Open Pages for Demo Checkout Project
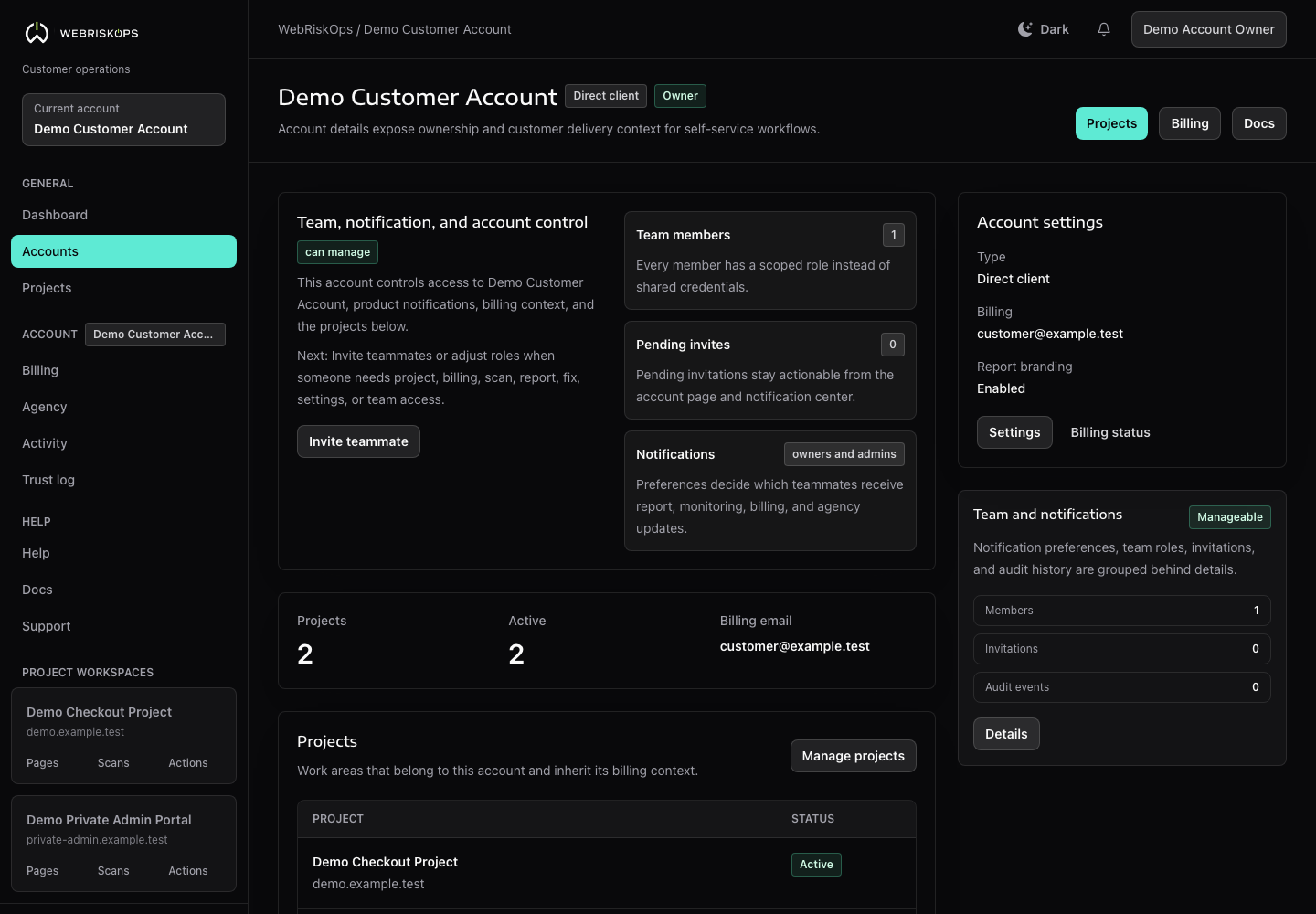The width and height of the screenshot is (1316, 914). pos(42,763)
